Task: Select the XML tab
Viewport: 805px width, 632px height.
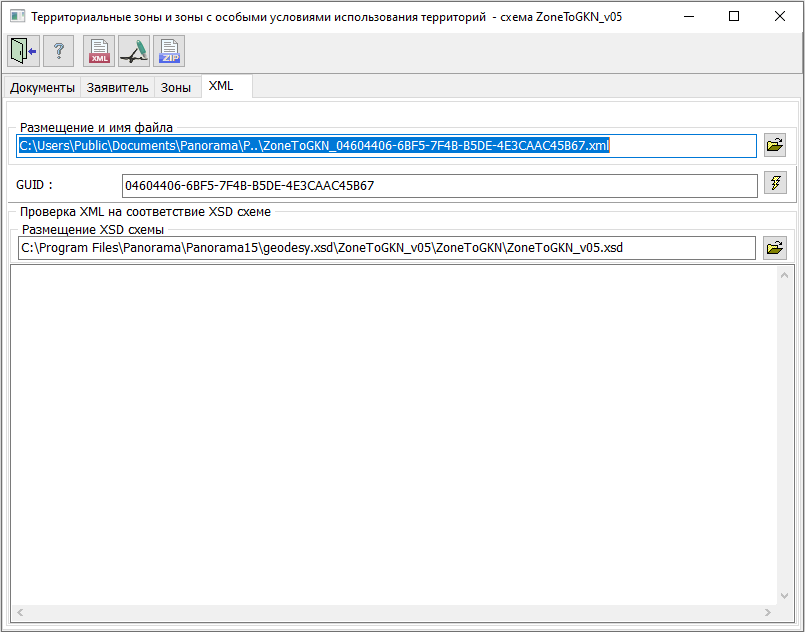Action: coord(221,86)
